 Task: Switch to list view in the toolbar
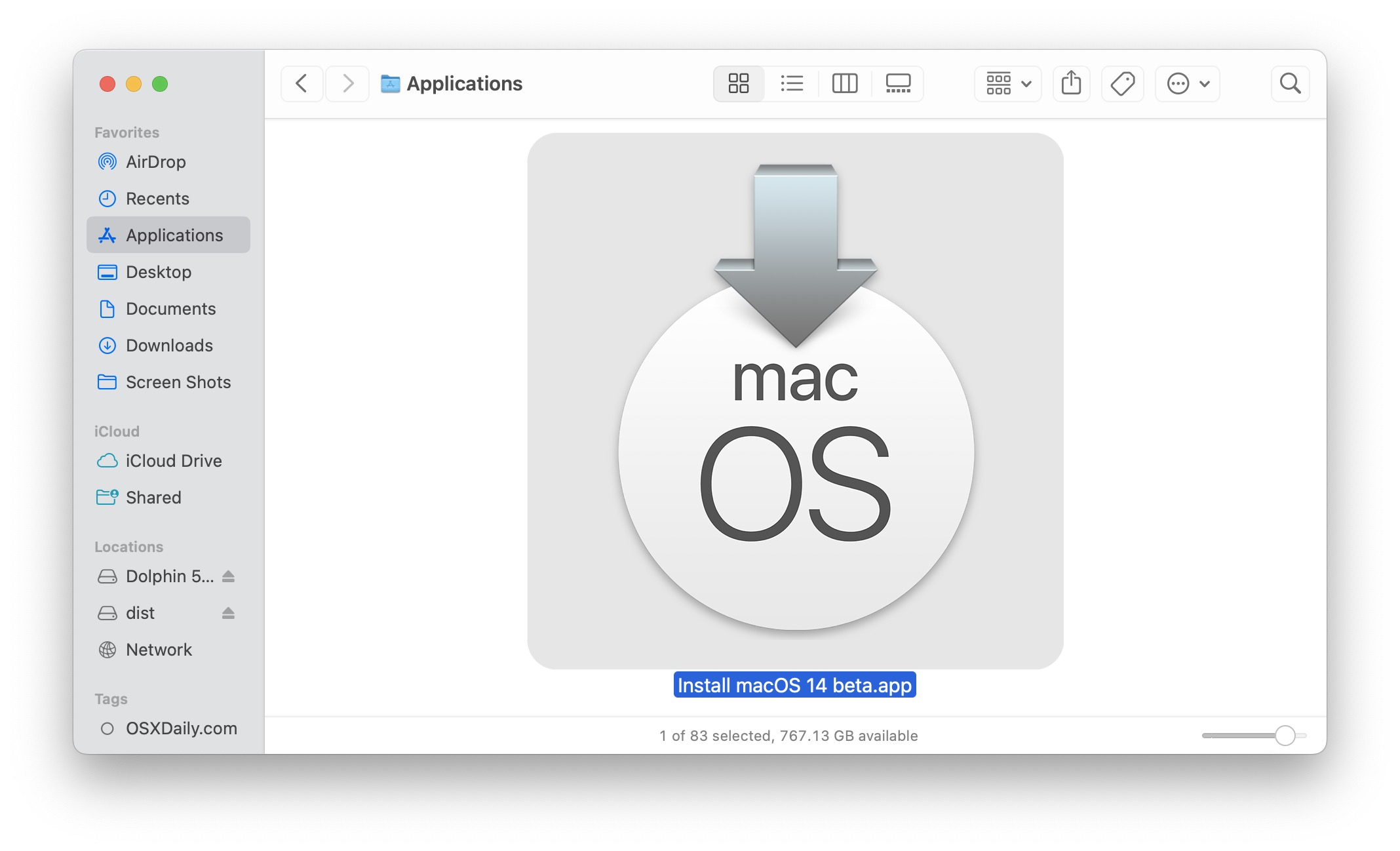click(791, 83)
